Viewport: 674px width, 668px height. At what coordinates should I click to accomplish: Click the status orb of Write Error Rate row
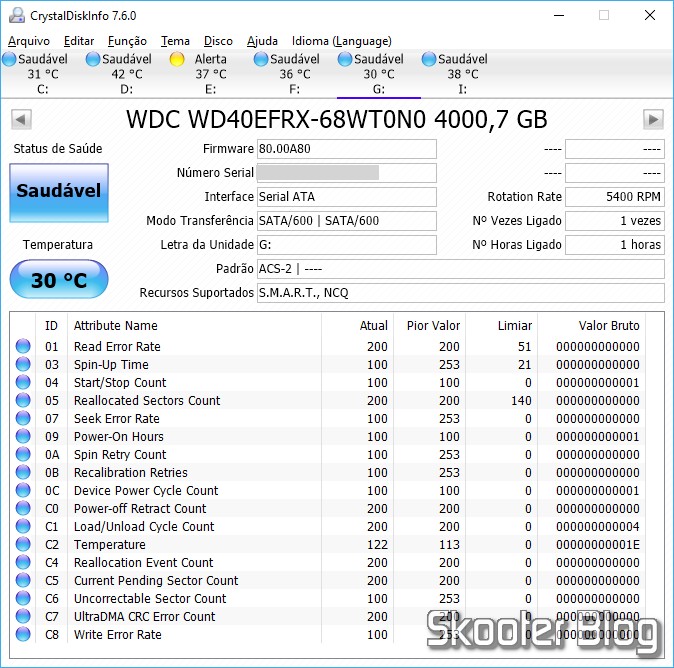(23, 634)
